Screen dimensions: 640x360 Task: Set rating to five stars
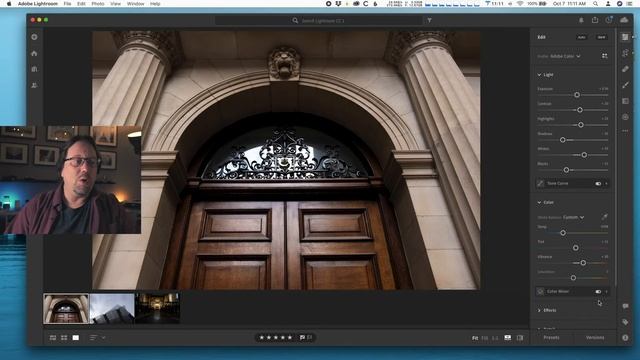[x=290, y=338]
